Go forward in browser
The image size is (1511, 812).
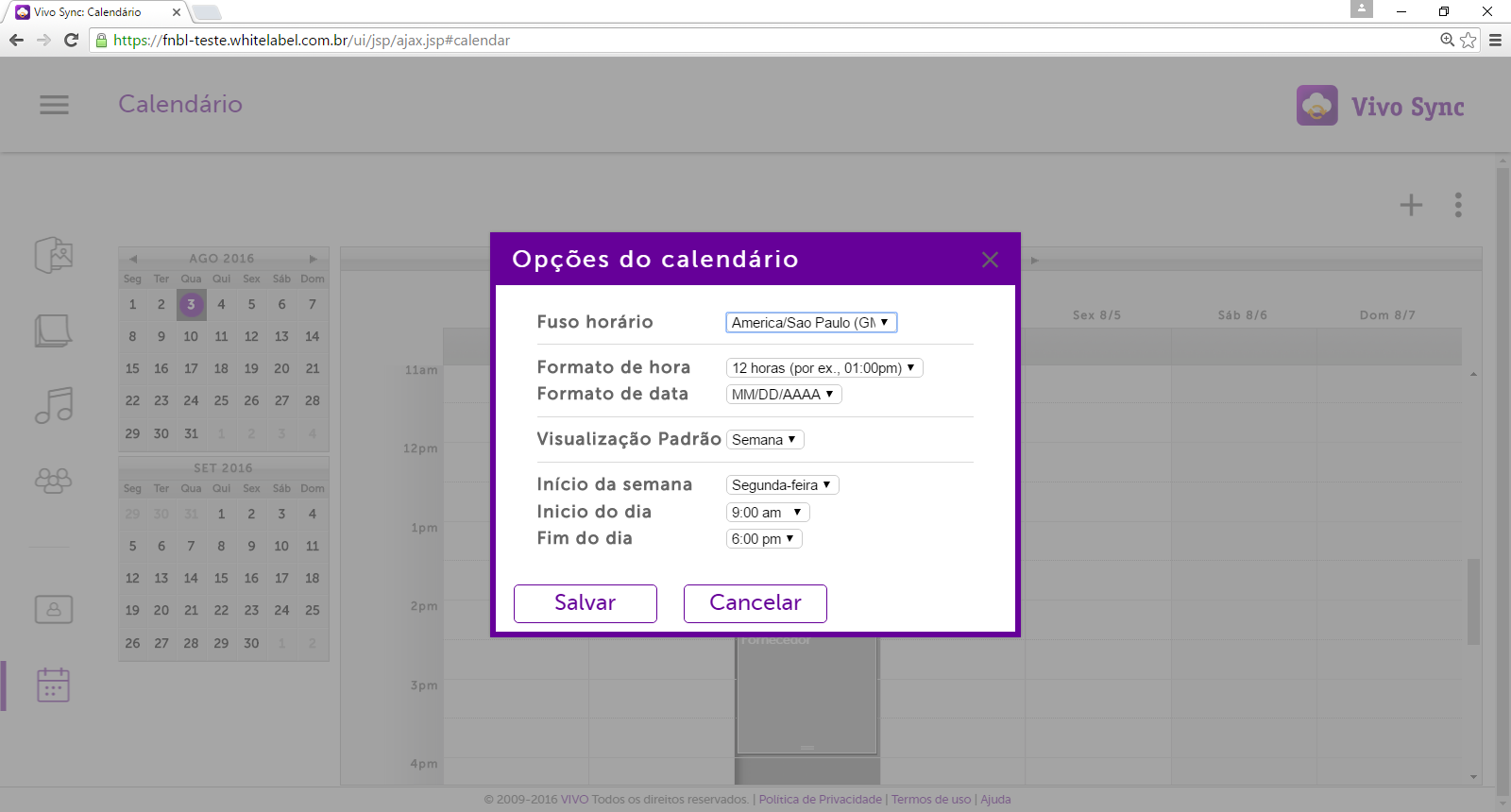(43, 40)
